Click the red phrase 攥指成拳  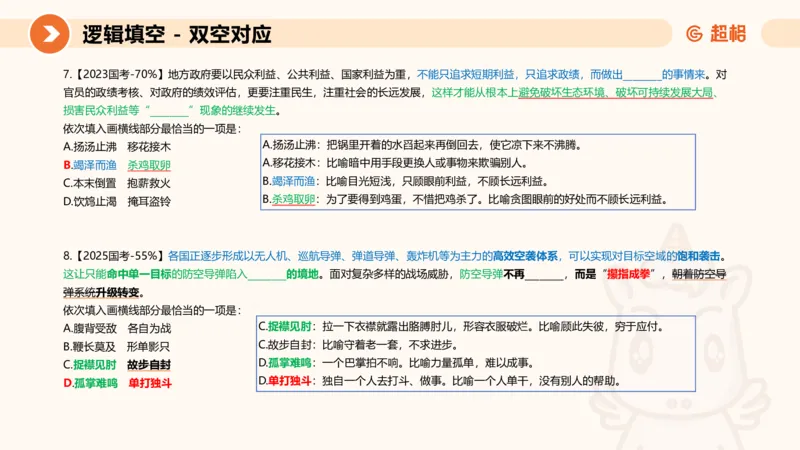pos(628,274)
